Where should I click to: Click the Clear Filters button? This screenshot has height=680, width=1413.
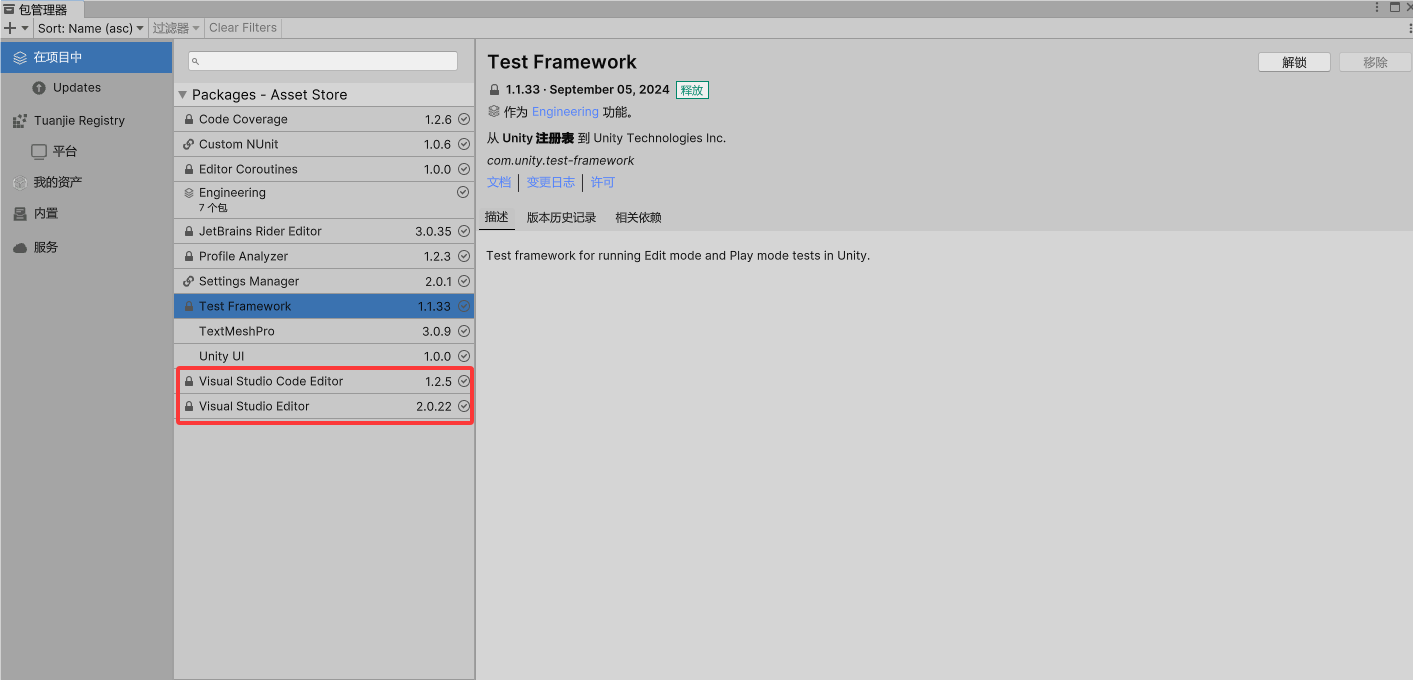pyautogui.click(x=243, y=28)
